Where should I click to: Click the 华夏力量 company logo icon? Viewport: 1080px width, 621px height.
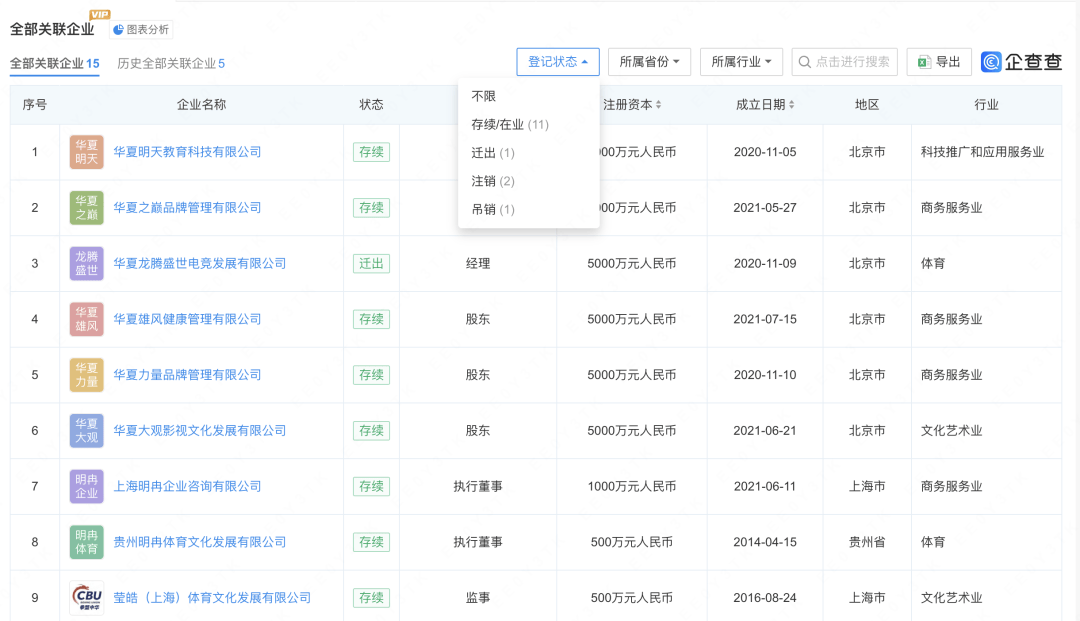pyautogui.click(x=87, y=375)
